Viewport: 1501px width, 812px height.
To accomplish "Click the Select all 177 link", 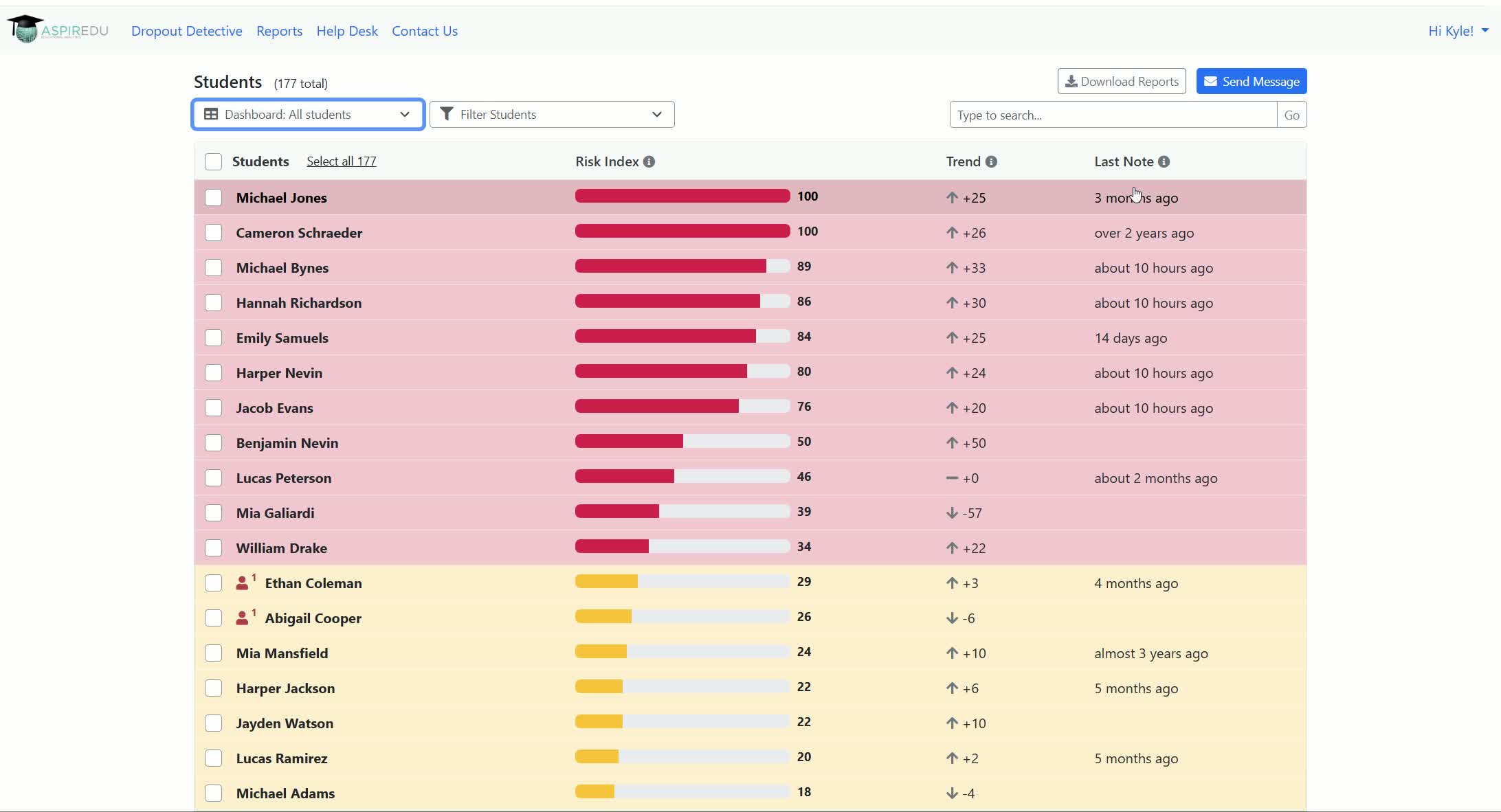I will point(342,161).
